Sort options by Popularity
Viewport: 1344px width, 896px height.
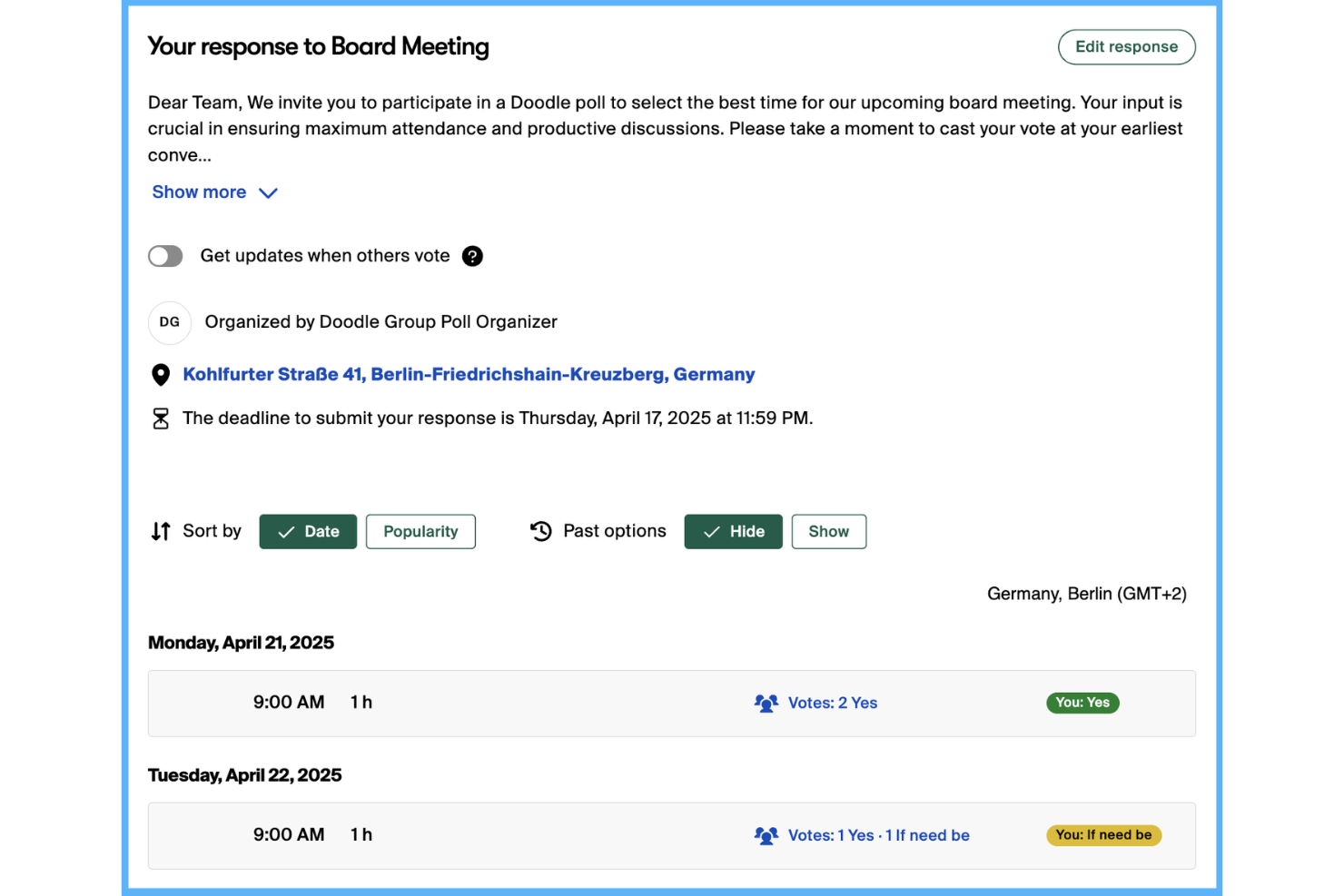point(420,532)
